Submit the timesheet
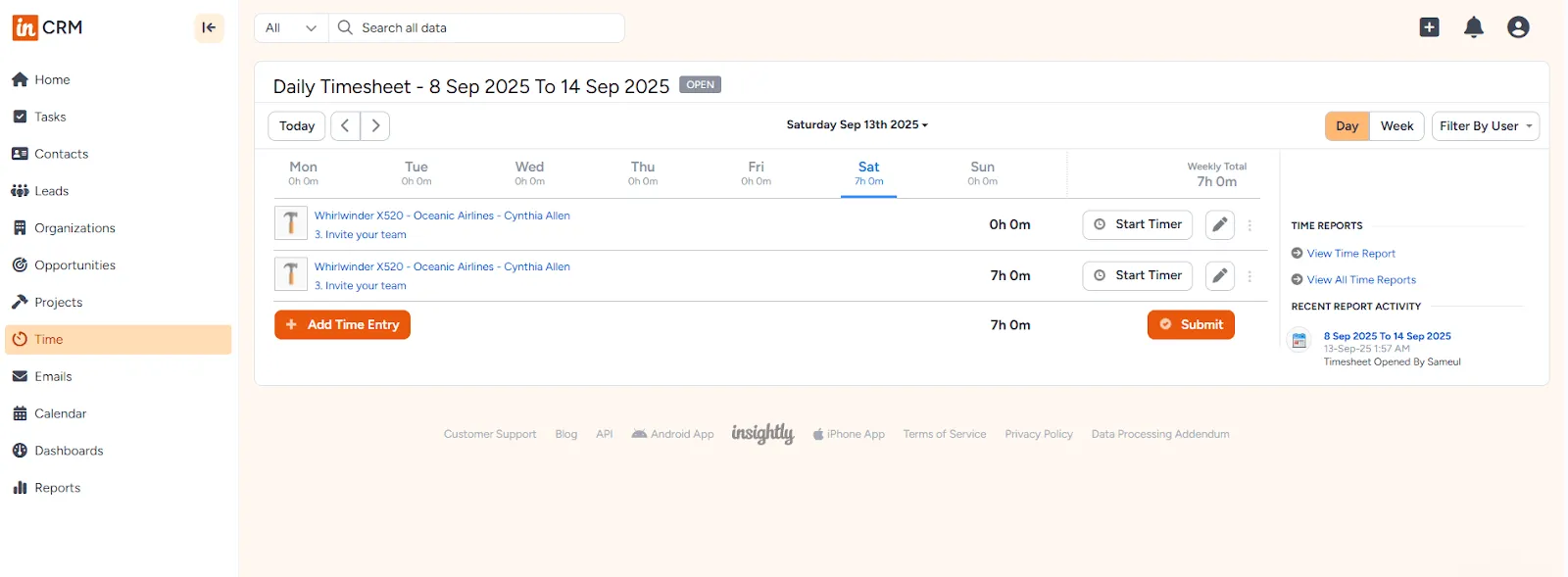 [x=1191, y=324]
